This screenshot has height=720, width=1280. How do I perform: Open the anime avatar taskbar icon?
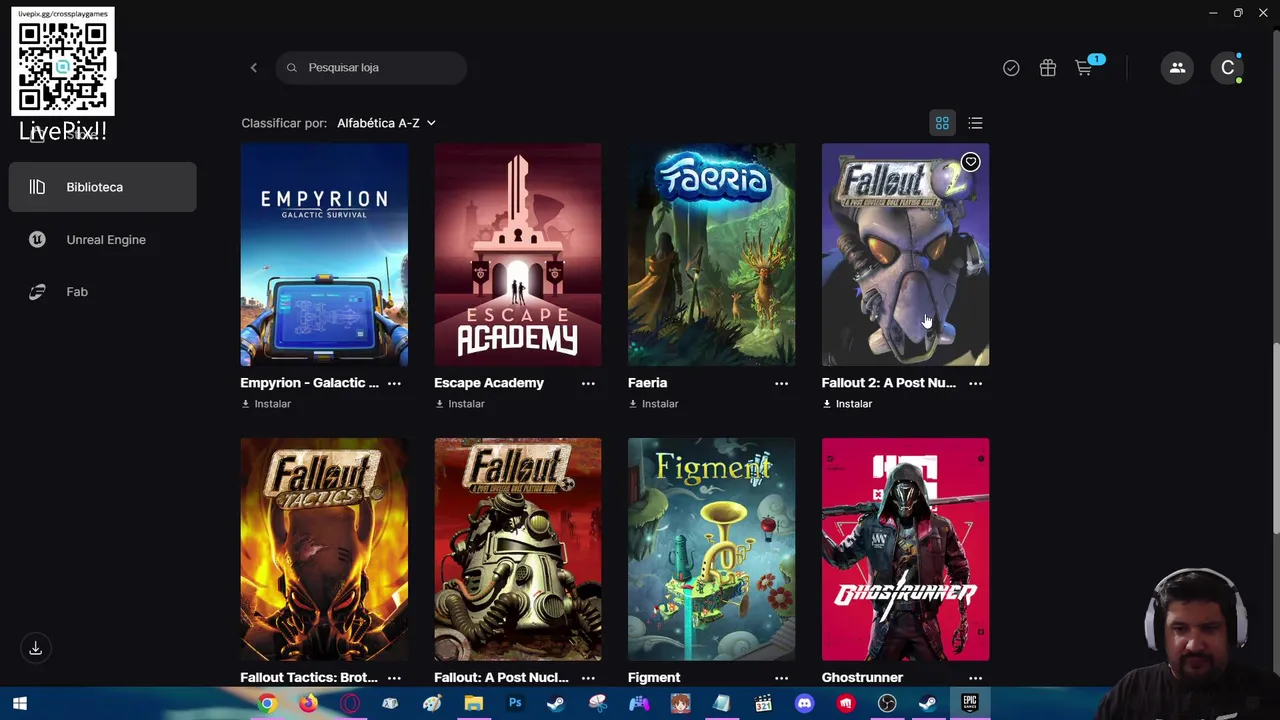point(680,704)
